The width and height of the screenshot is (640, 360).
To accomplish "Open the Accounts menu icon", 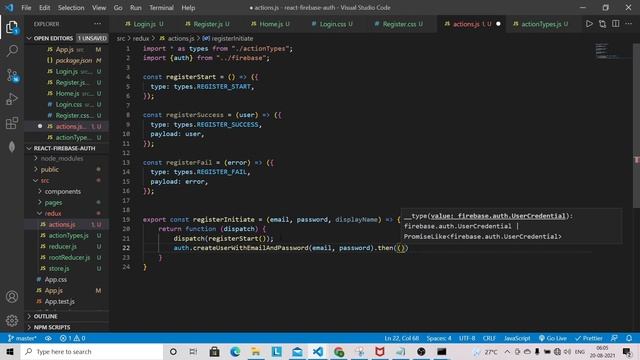I will click(x=12, y=297).
